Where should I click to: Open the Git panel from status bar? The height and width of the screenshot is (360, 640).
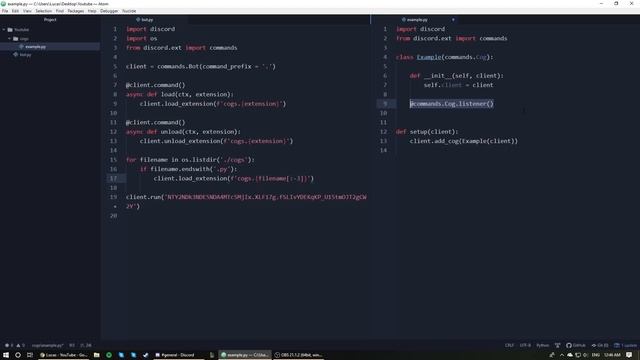(x=600, y=345)
